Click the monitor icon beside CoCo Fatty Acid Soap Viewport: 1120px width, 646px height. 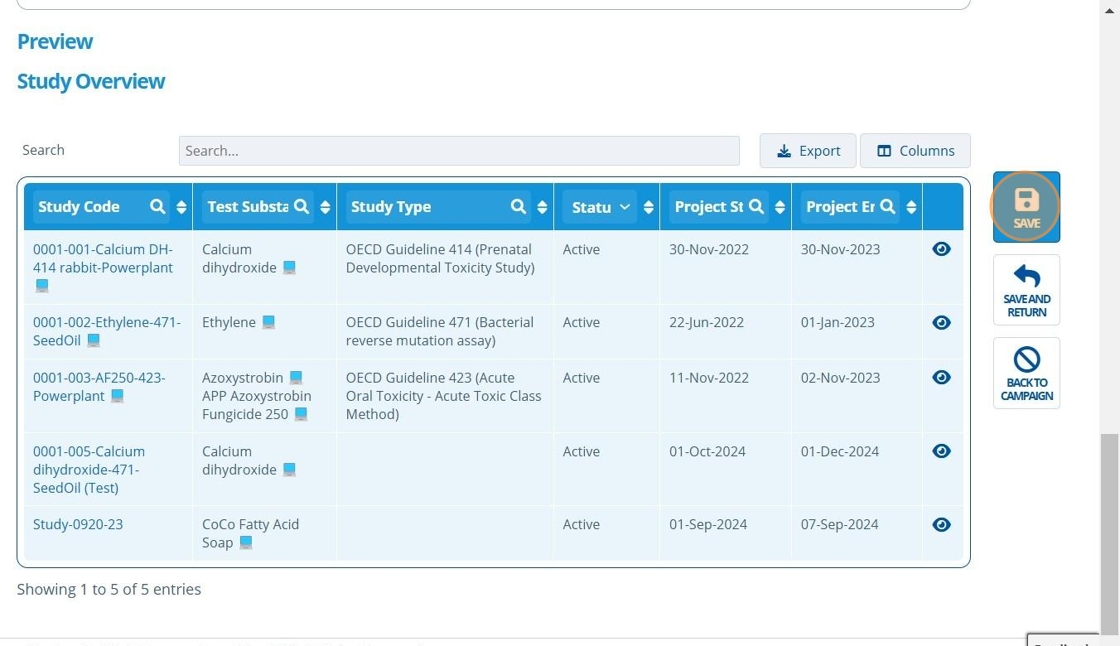tap(246, 542)
